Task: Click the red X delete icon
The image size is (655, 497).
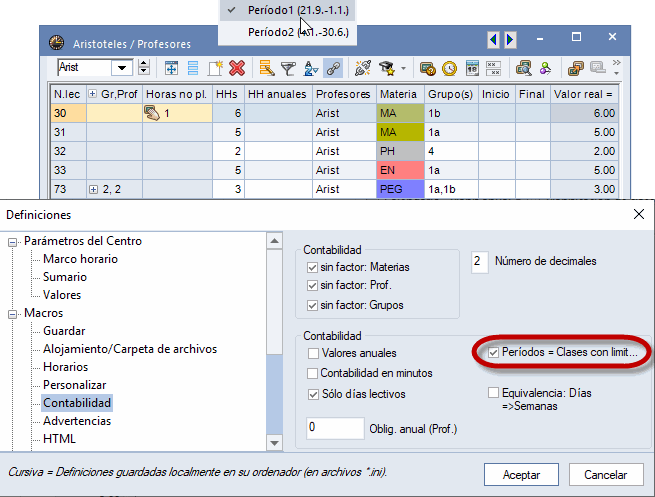Action: click(x=237, y=68)
